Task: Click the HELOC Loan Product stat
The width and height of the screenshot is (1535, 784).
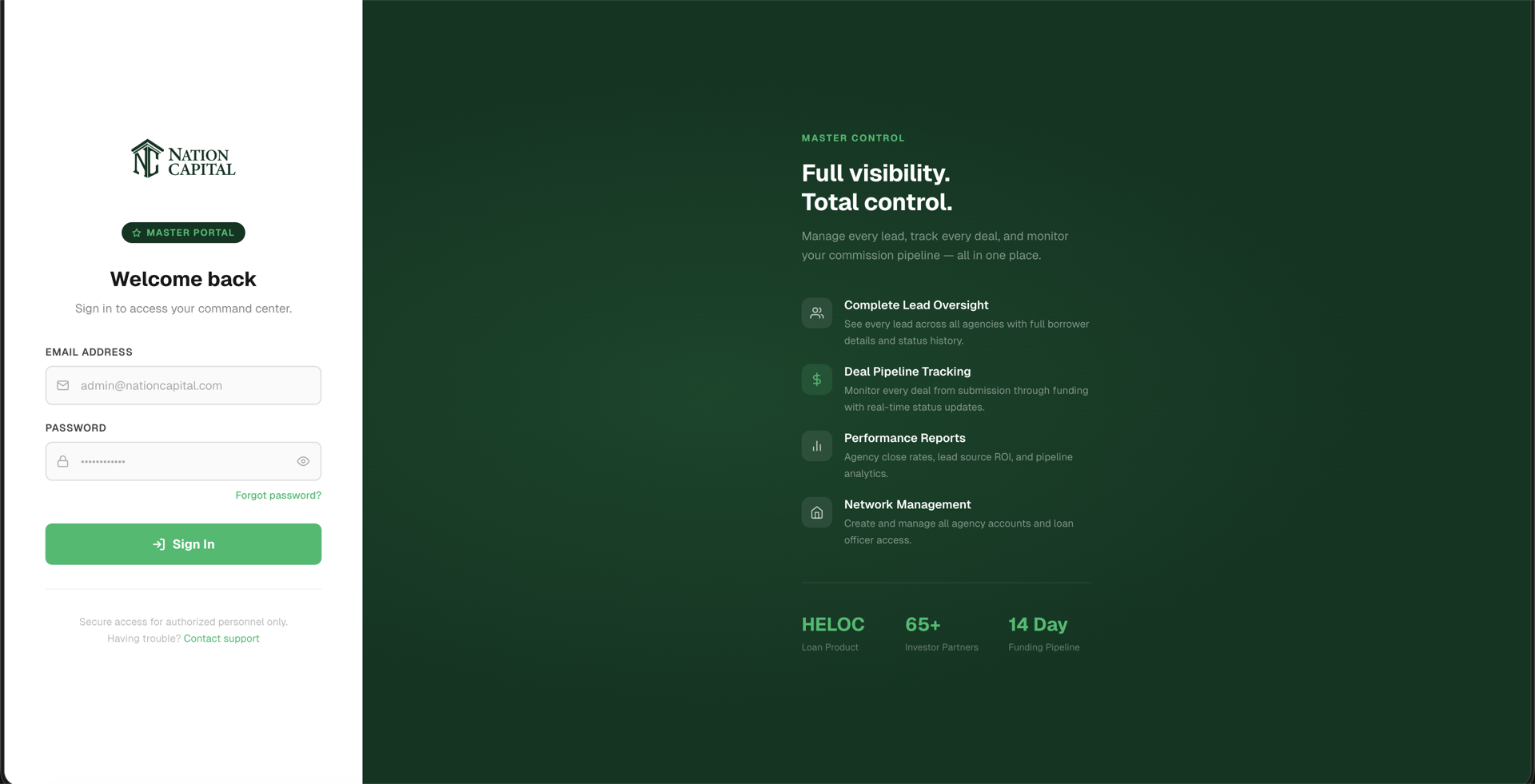Action: (x=832, y=633)
